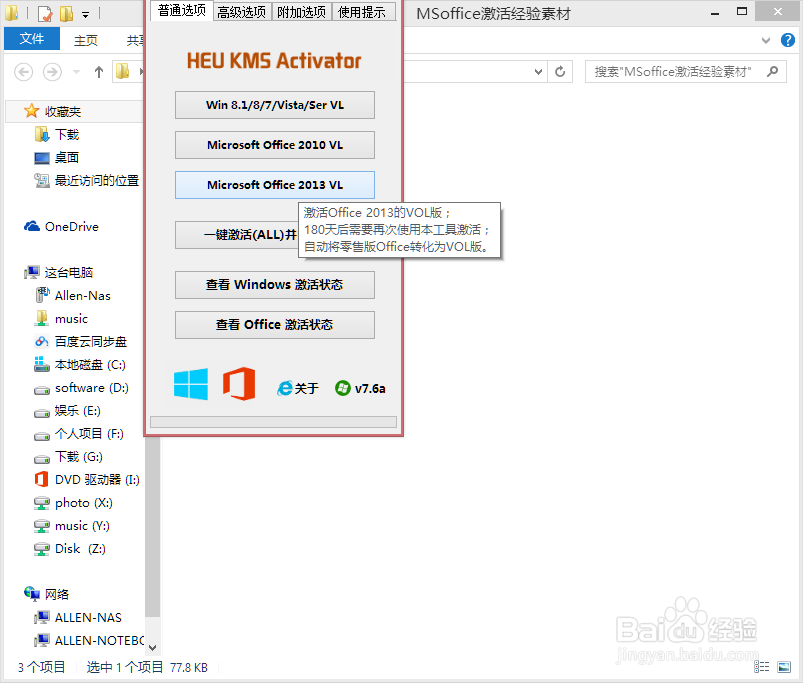
Task: Open the 普通选项 tab
Action: pyautogui.click(x=182, y=10)
